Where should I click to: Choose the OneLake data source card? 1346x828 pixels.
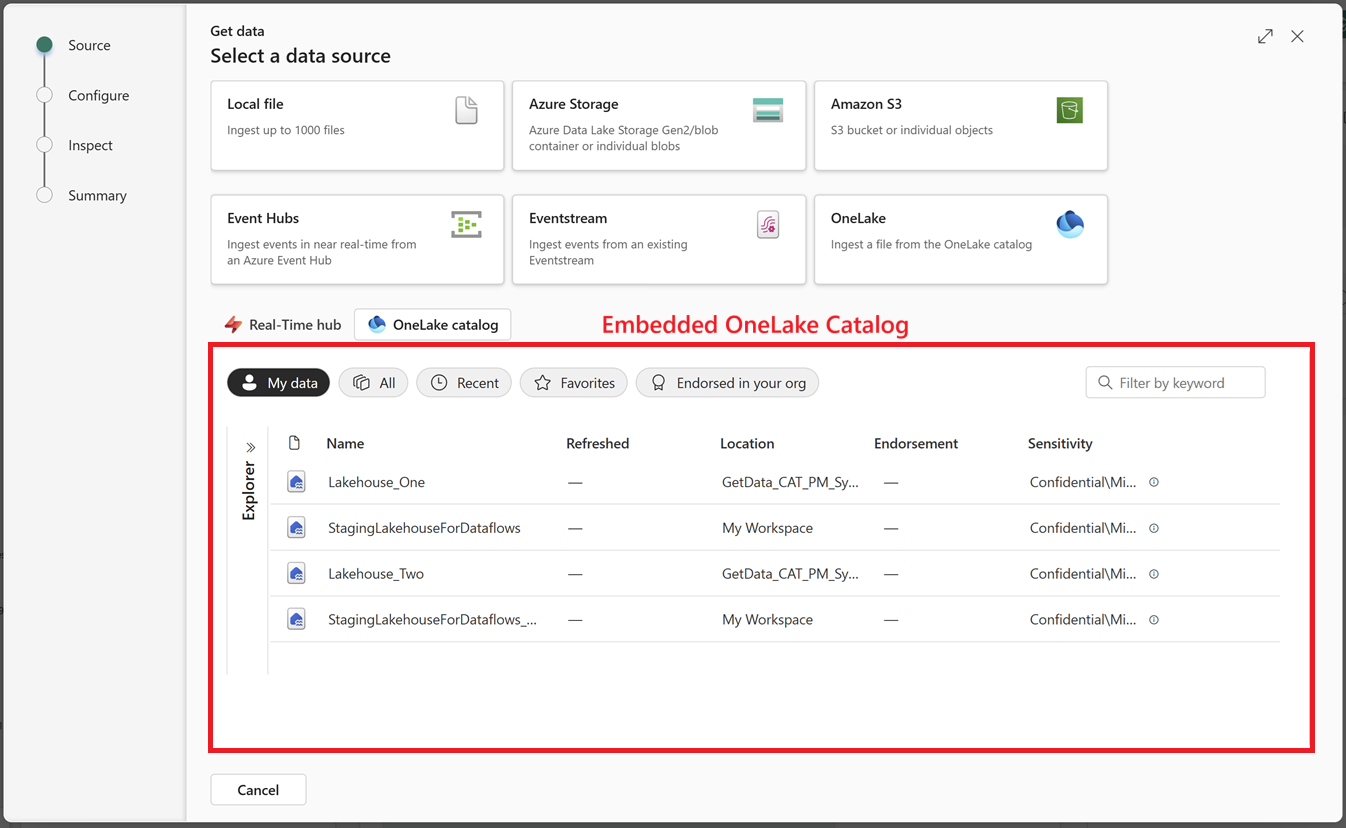pyautogui.click(x=961, y=240)
